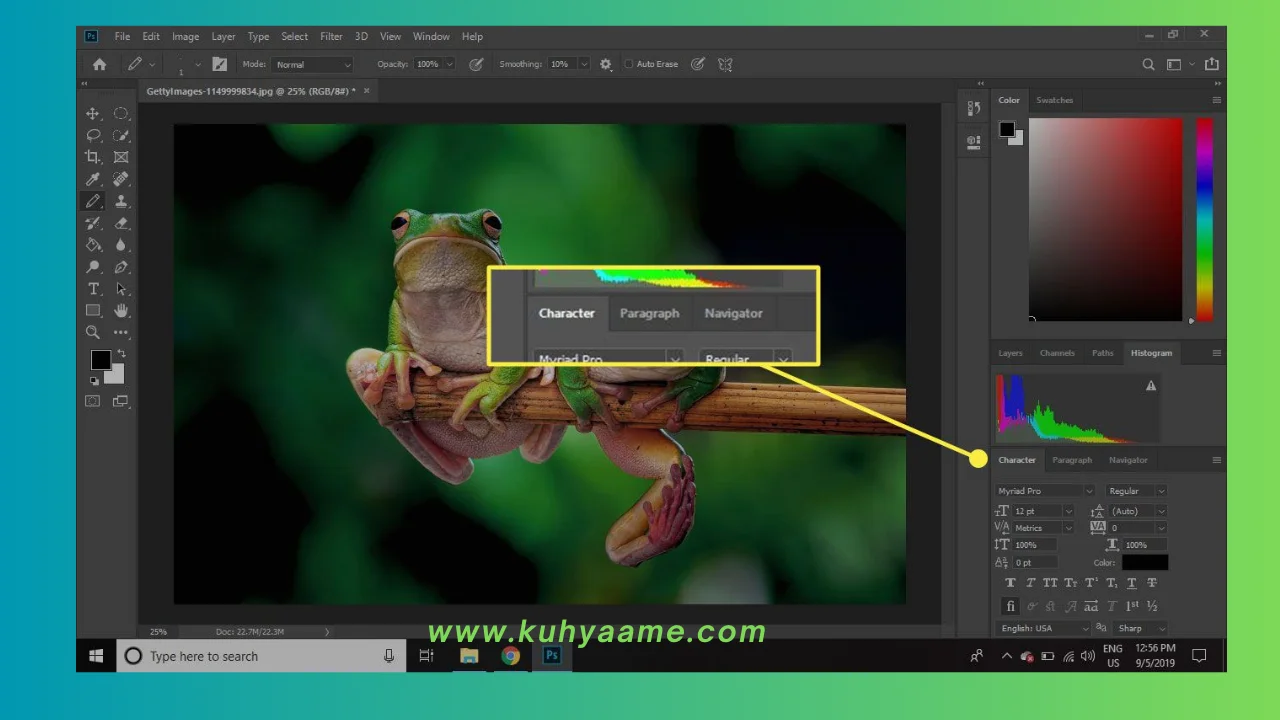Click the Windows taskbar search box

pos(262,656)
